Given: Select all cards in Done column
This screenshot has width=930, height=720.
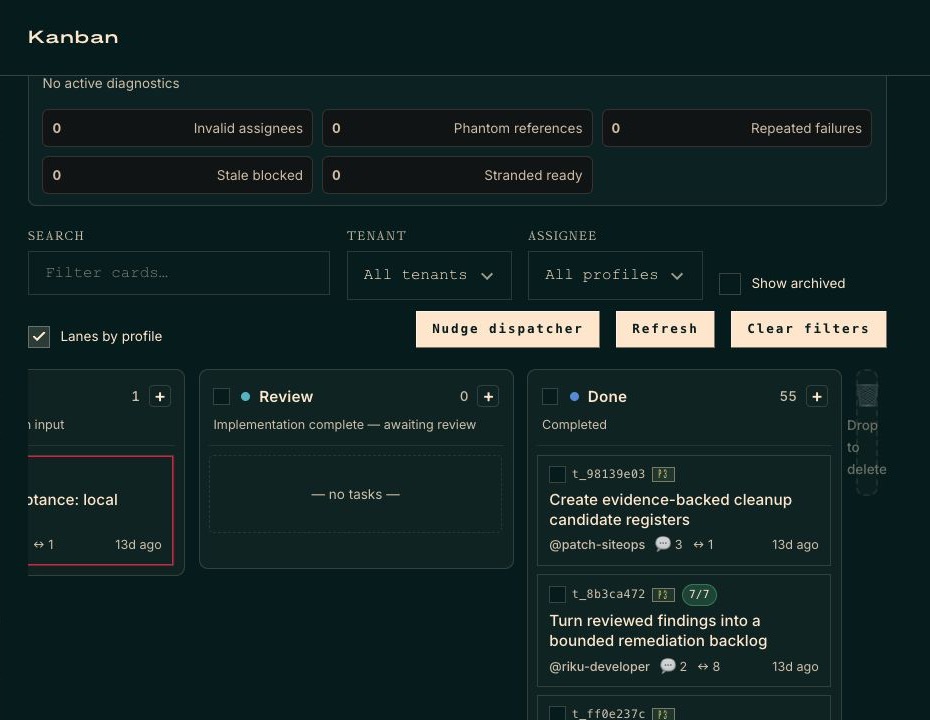Looking at the screenshot, I should (550, 396).
